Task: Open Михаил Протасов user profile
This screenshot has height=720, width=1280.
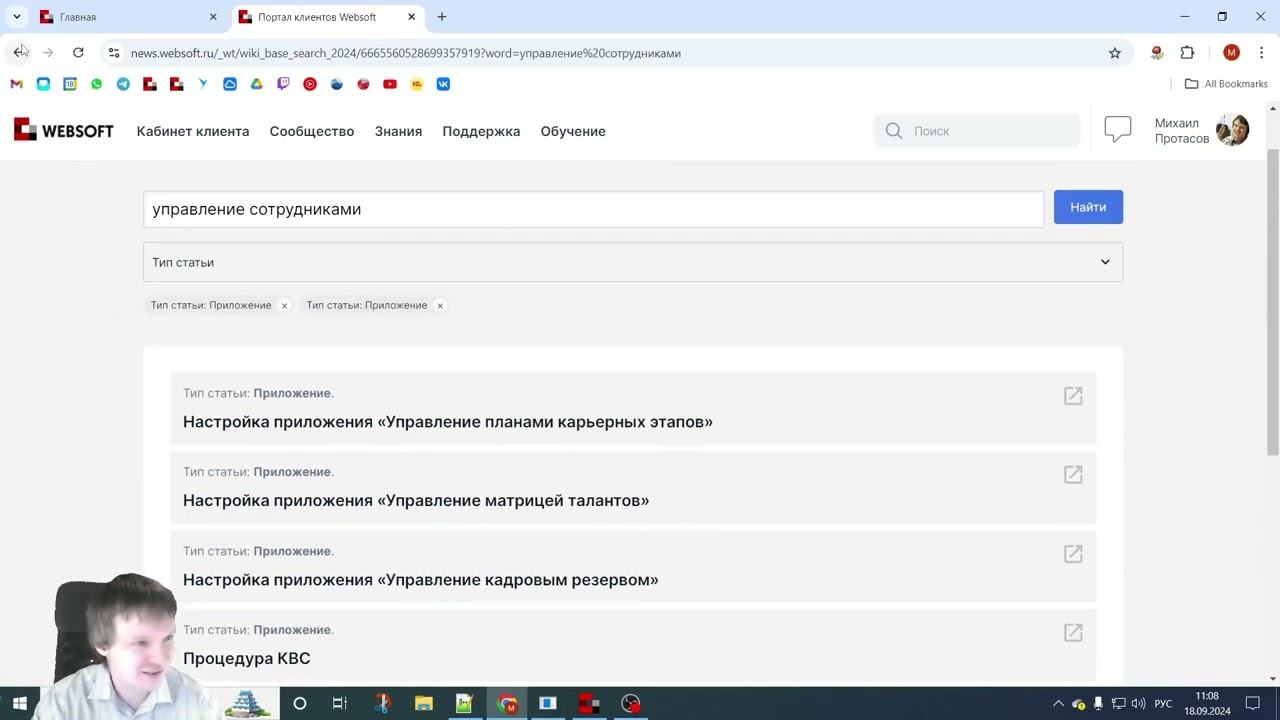Action: point(1201,130)
